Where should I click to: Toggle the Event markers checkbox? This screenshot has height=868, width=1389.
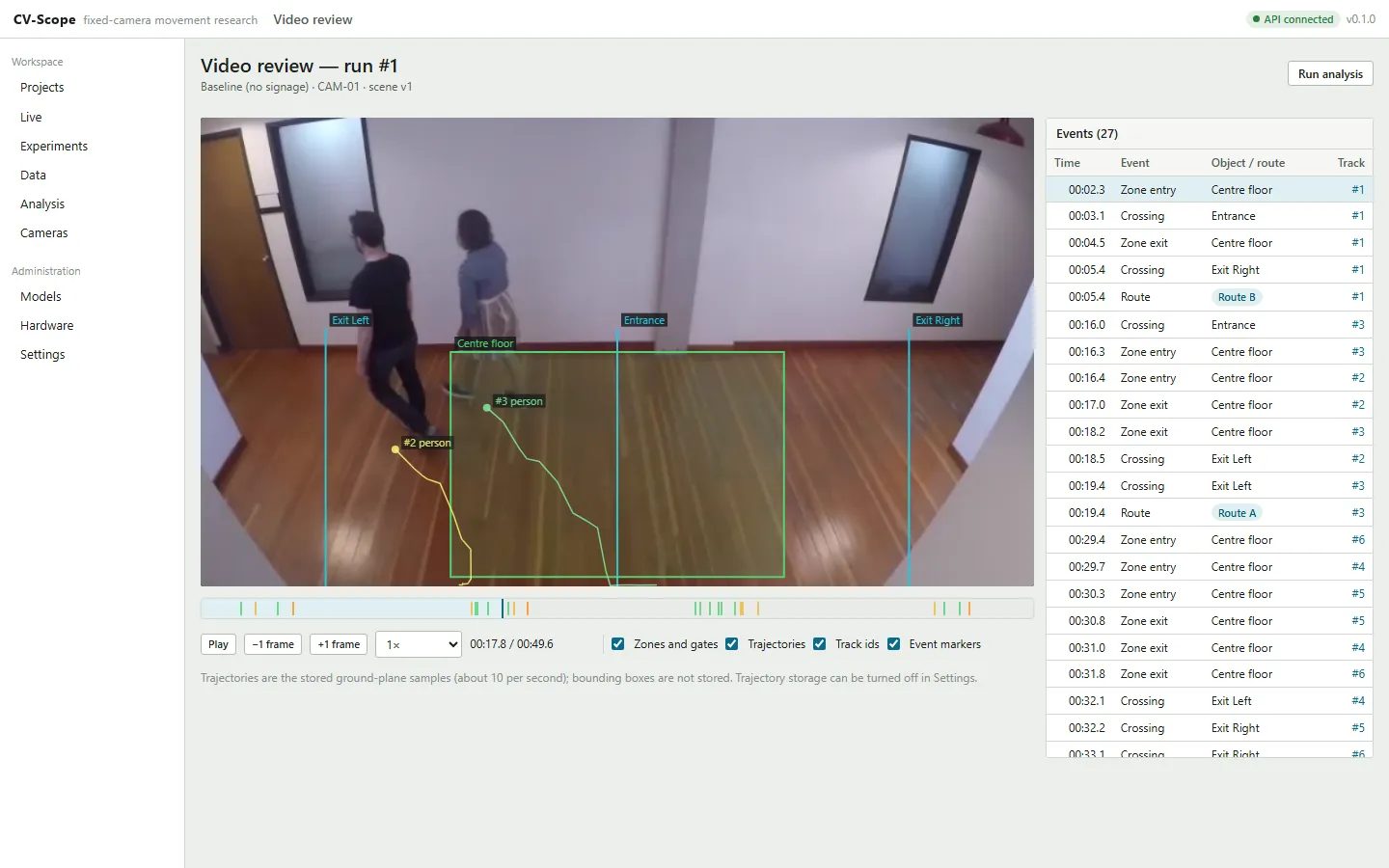coord(894,644)
